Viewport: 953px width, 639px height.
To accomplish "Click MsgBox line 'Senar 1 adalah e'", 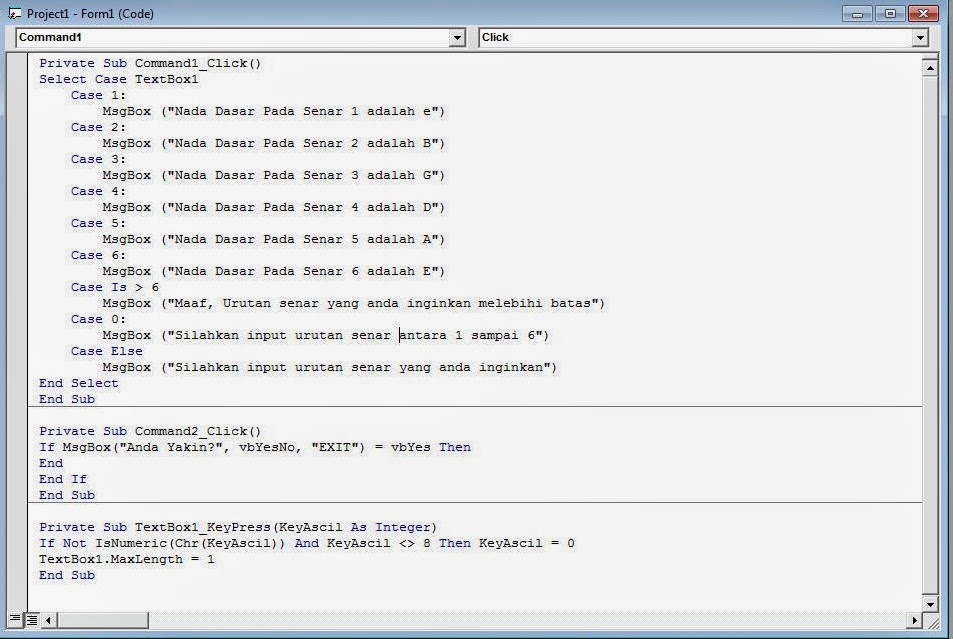I will 274,111.
